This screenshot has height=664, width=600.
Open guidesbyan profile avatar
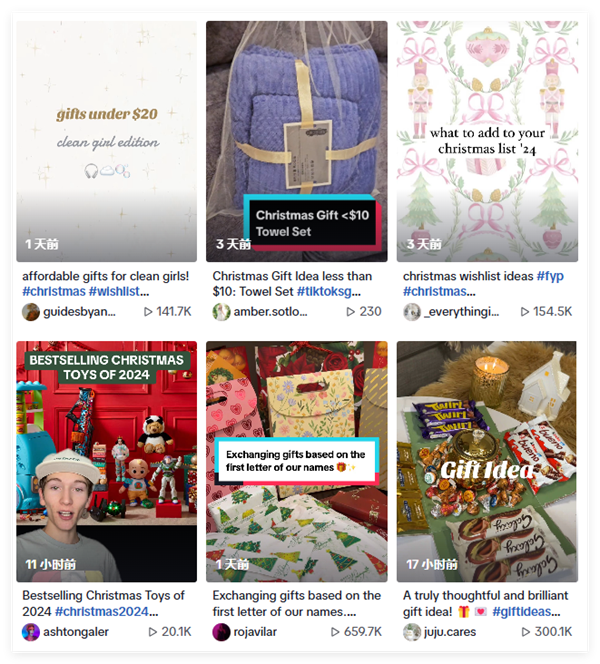(x=30, y=312)
